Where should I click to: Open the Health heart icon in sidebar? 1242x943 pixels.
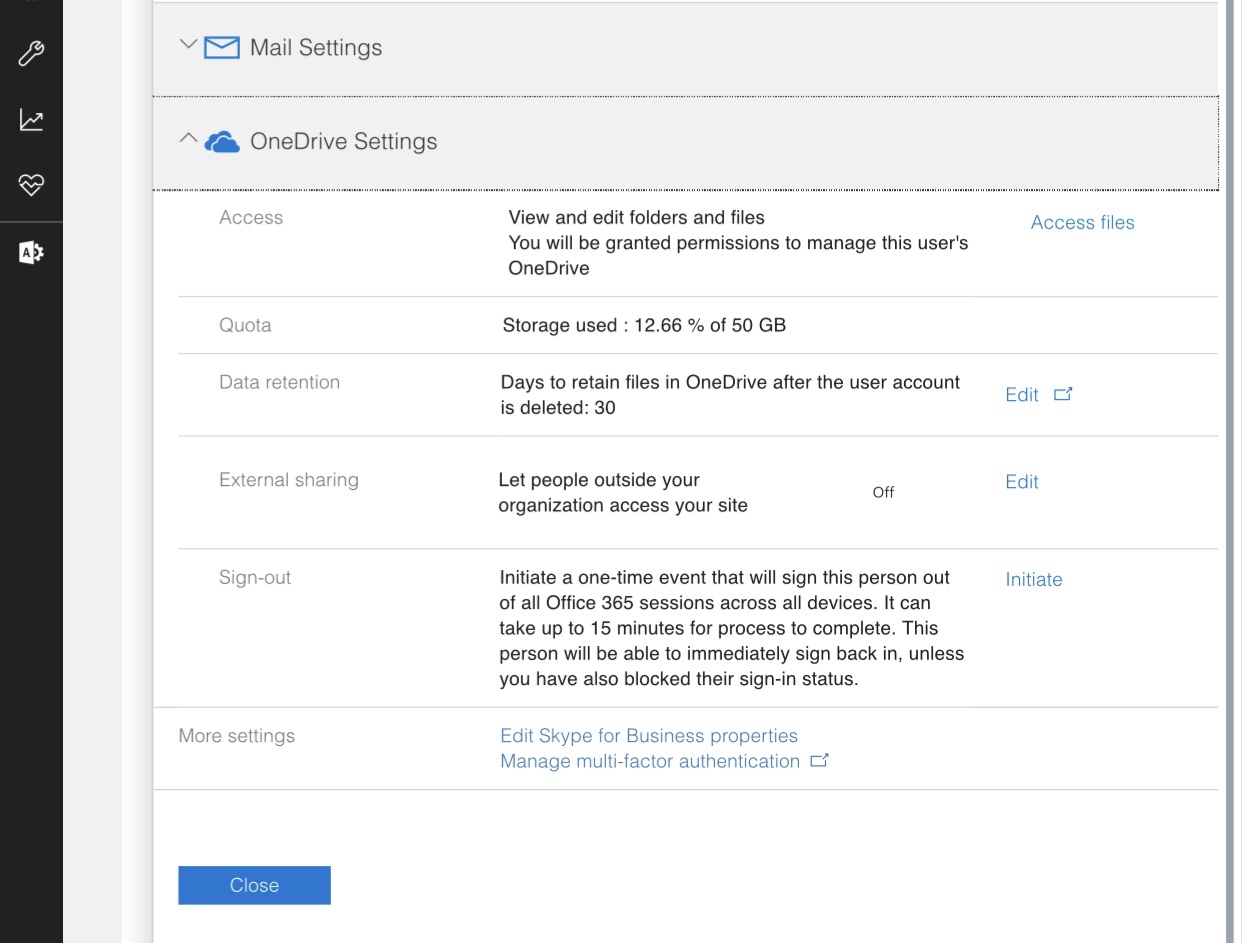coord(31,185)
